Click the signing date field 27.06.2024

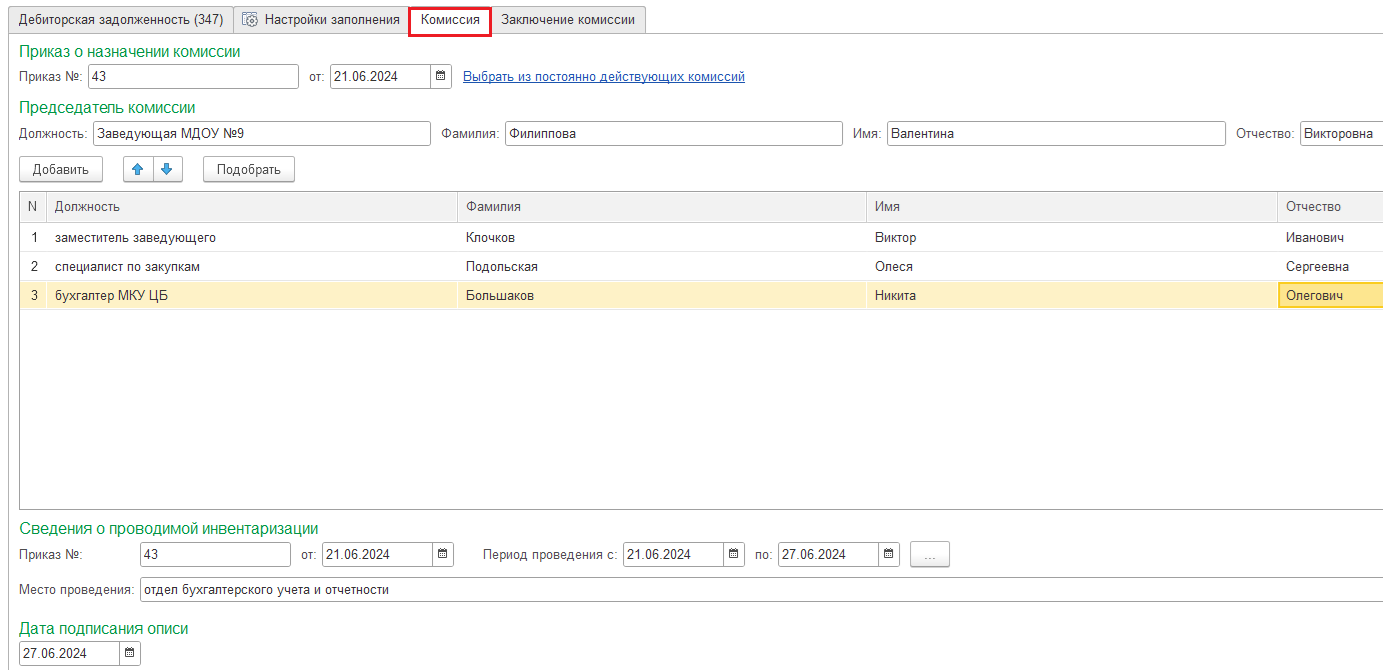point(69,654)
